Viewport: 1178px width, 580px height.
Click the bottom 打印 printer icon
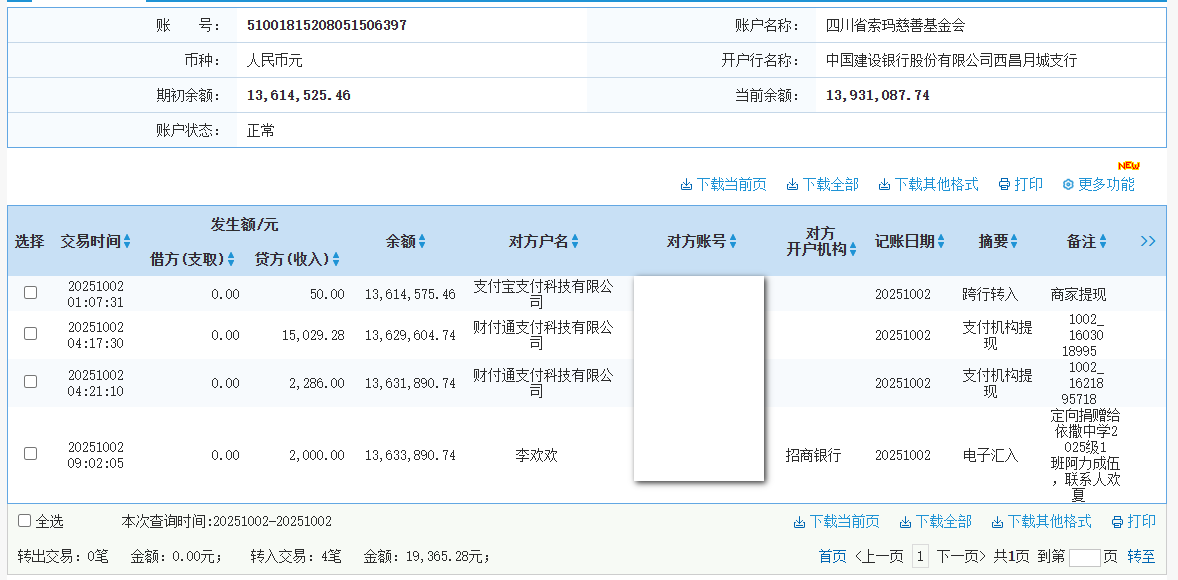coord(1117,522)
